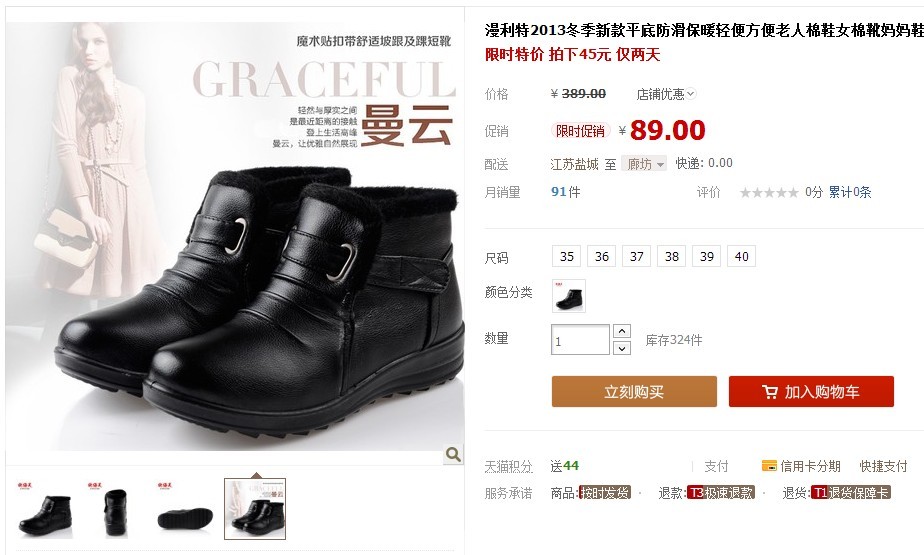Increase quantity with the up arrow
This screenshot has height=555, width=924.
(622, 331)
